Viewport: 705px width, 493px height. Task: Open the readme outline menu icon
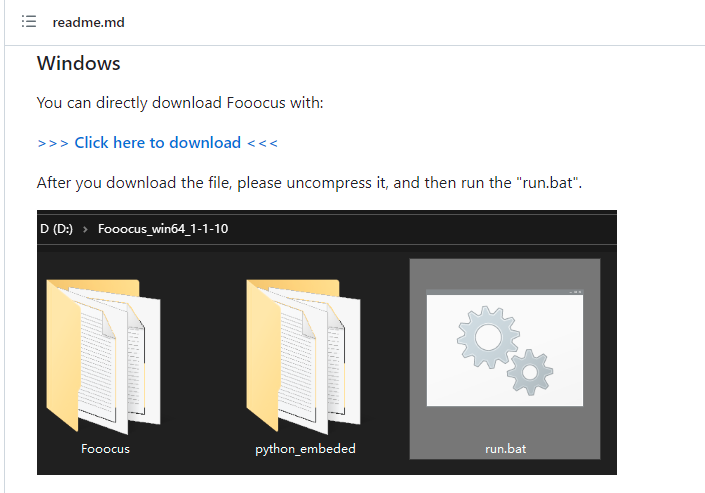tap(29, 22)
